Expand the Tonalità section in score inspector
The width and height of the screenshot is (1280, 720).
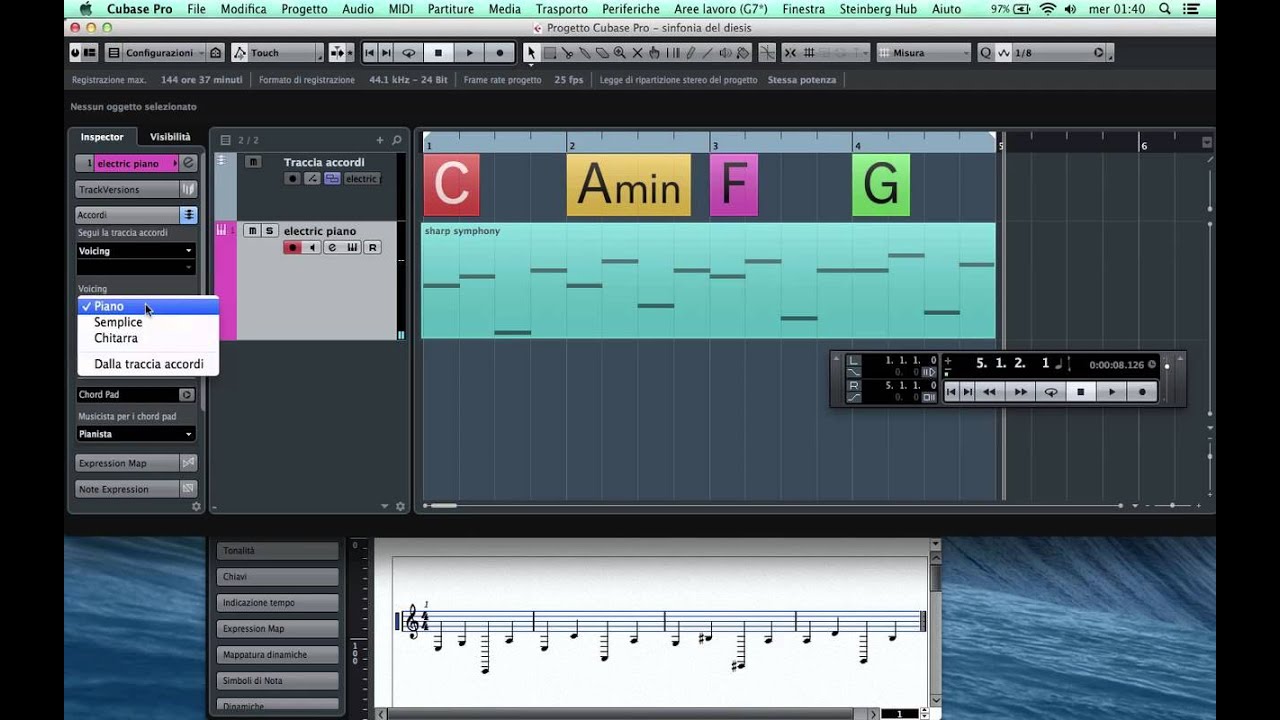[278, 551]
